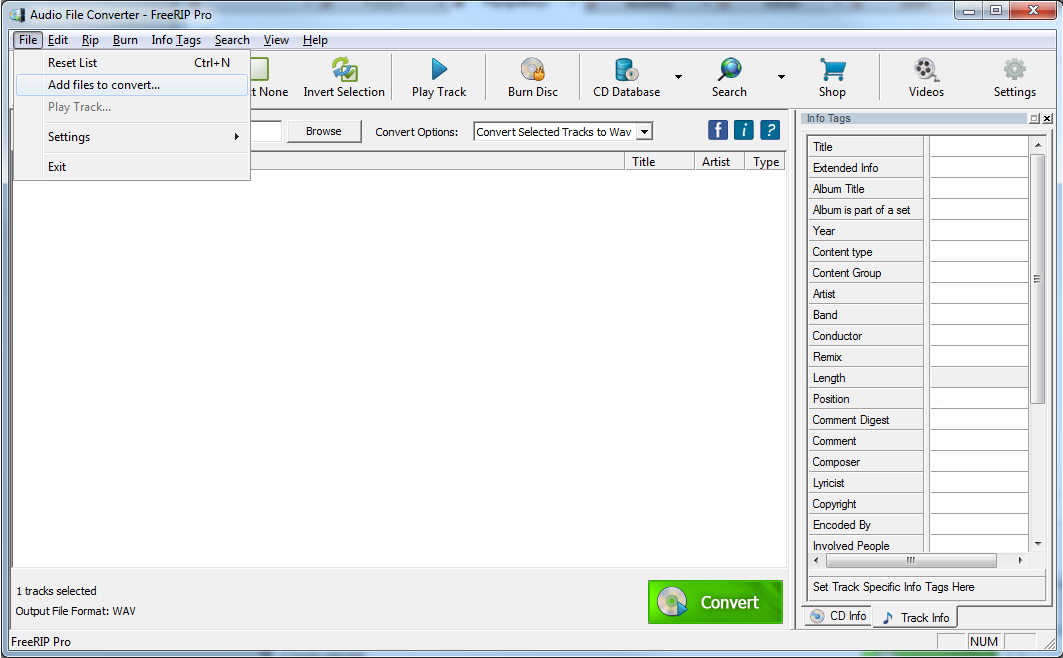This screenshot has width=1063, height=658.
Task: Open the Info Tags menu
Action: click(176, 40)
